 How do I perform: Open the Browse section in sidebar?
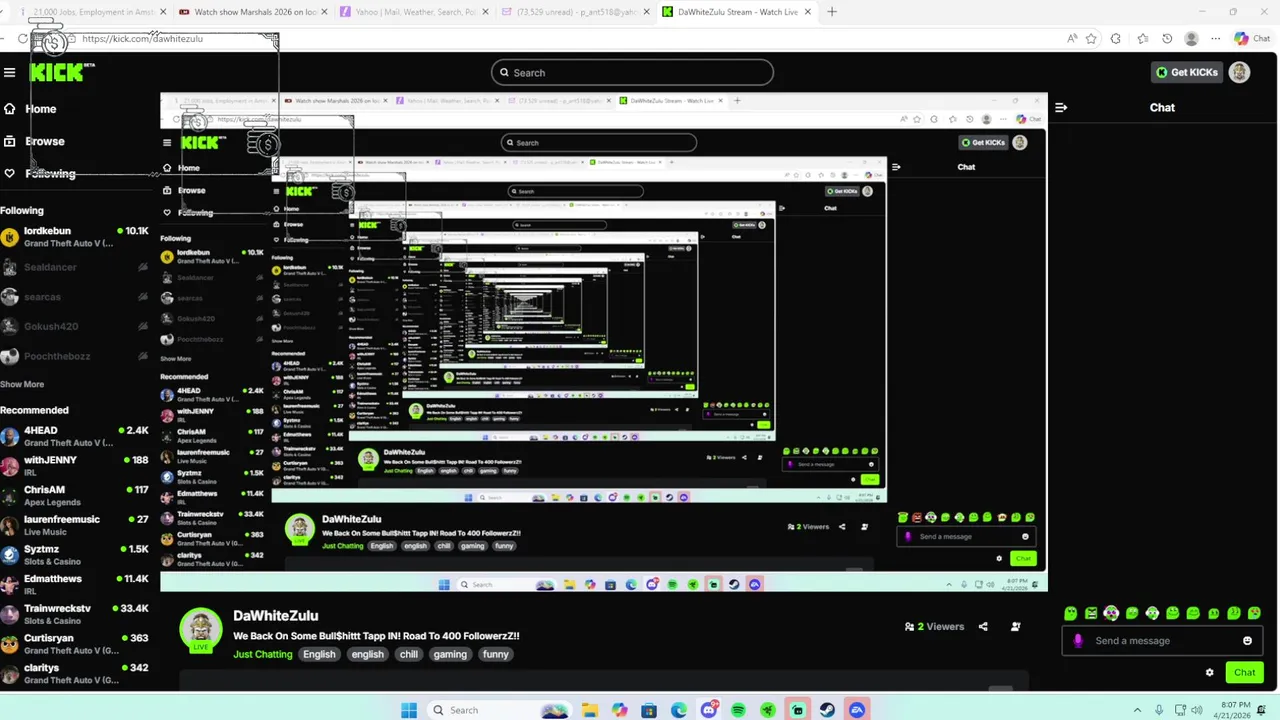click(44, 141)
